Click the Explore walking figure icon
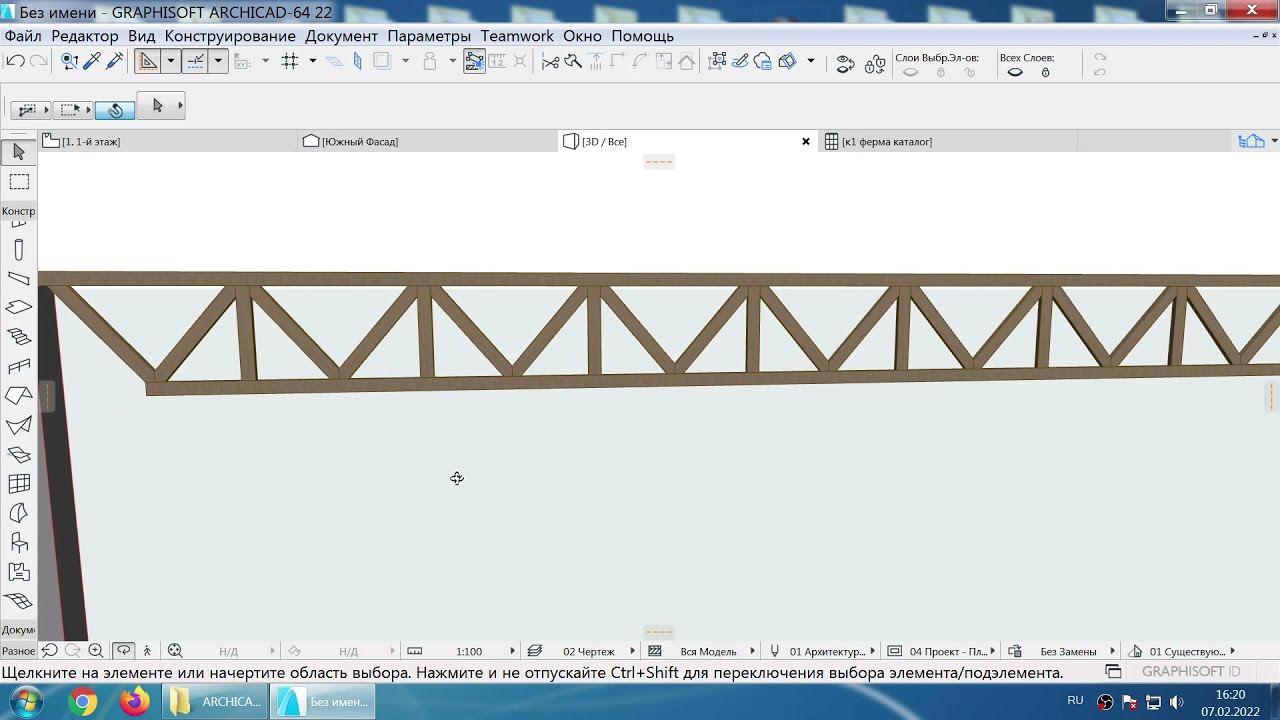This screenshot has height=720, width=1280. 147,651
